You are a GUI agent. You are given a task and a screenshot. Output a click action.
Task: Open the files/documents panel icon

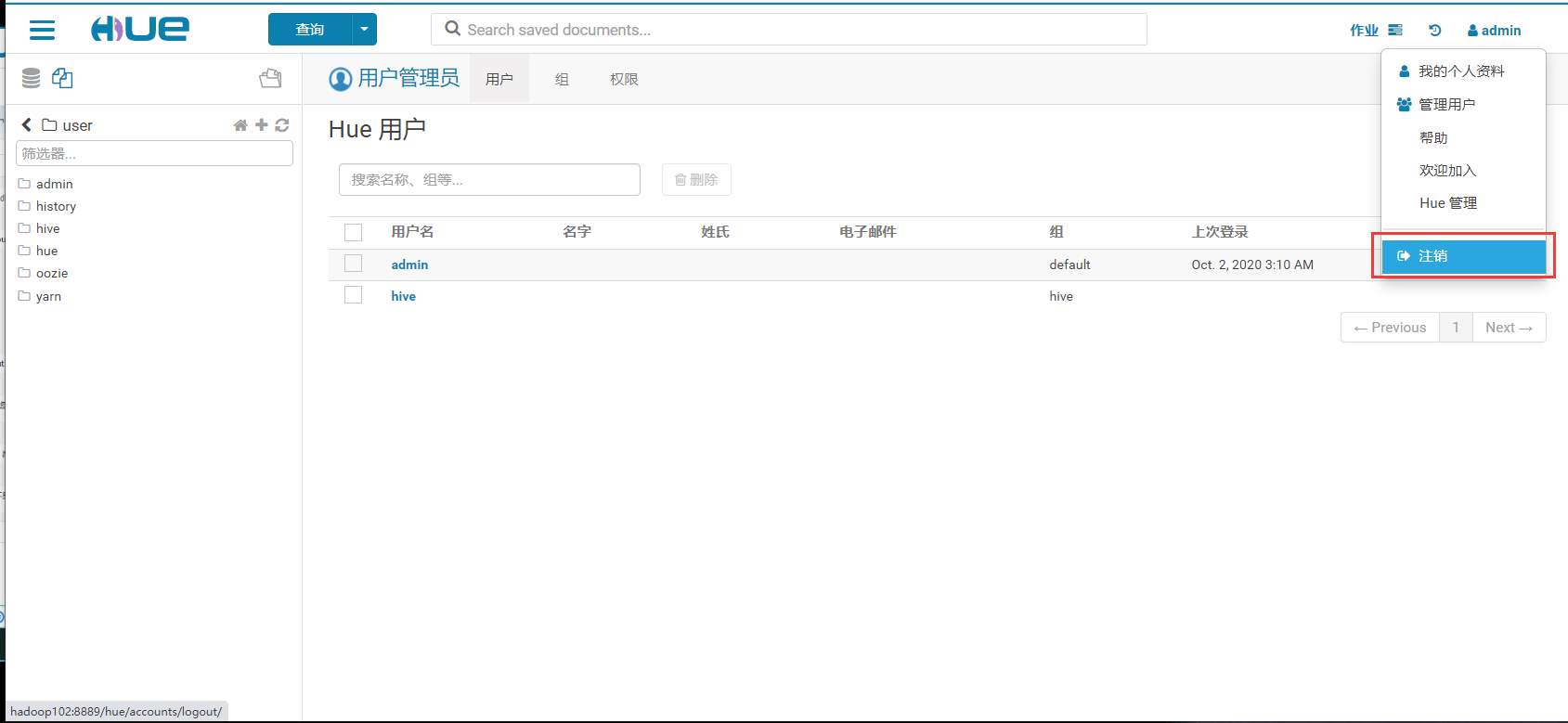tap(62, 78)
